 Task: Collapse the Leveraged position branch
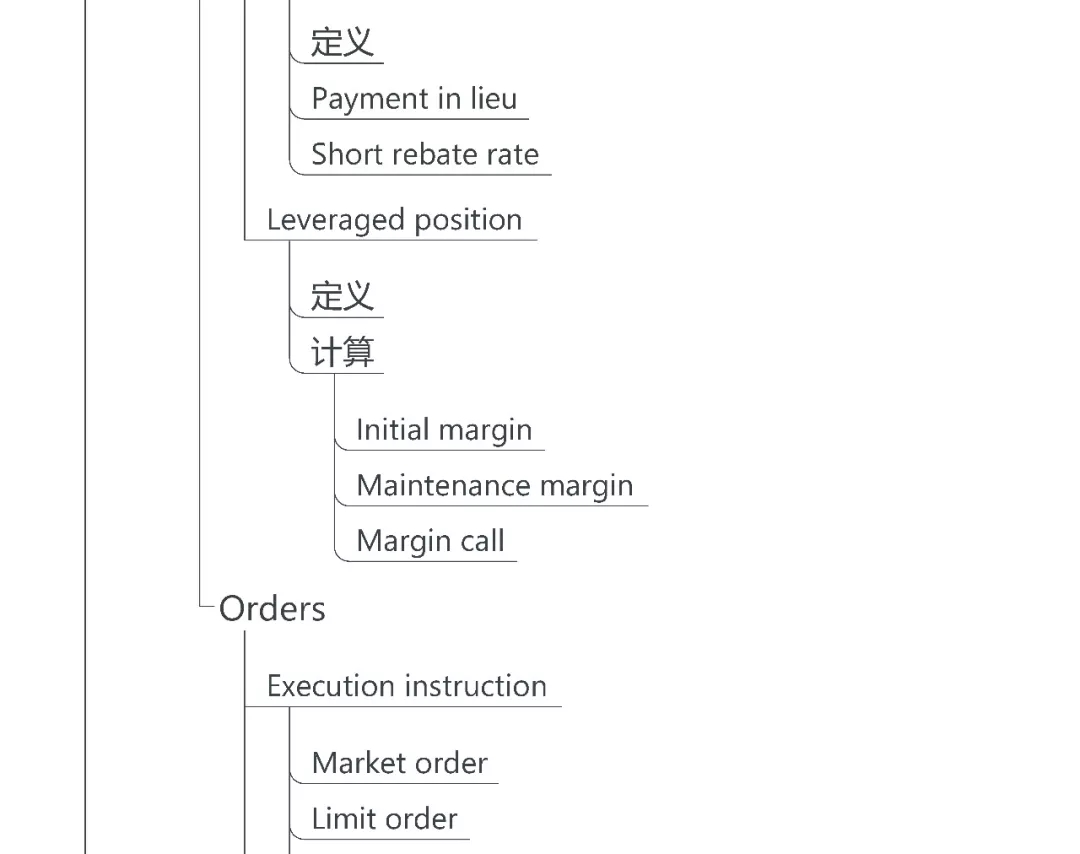click(x=290, y=240)
